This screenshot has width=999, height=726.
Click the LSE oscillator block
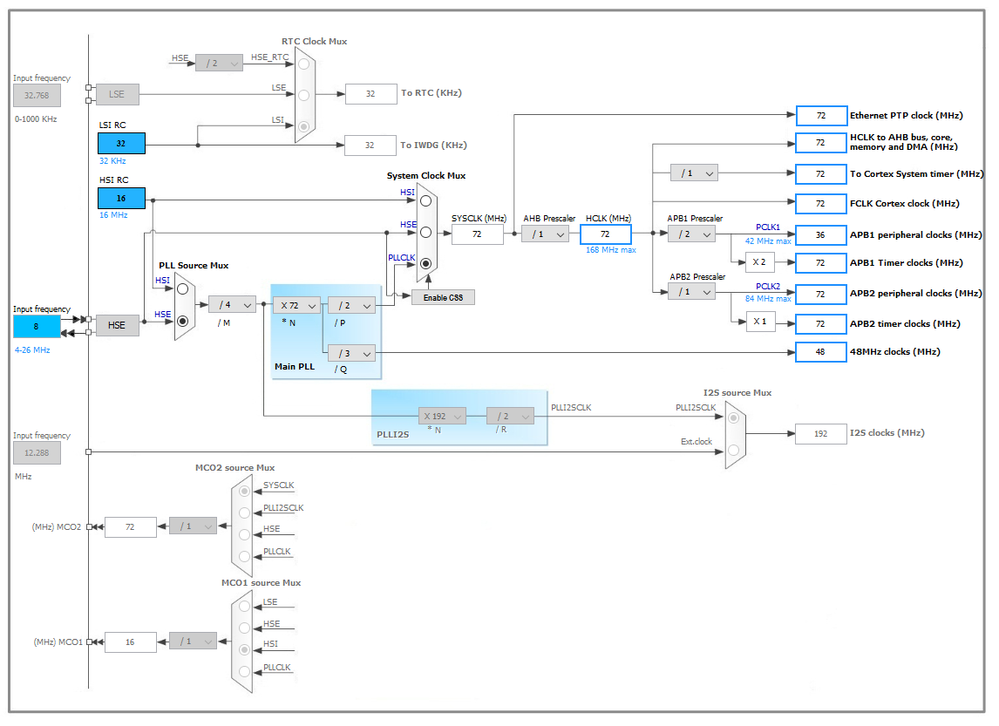[117, 94]
